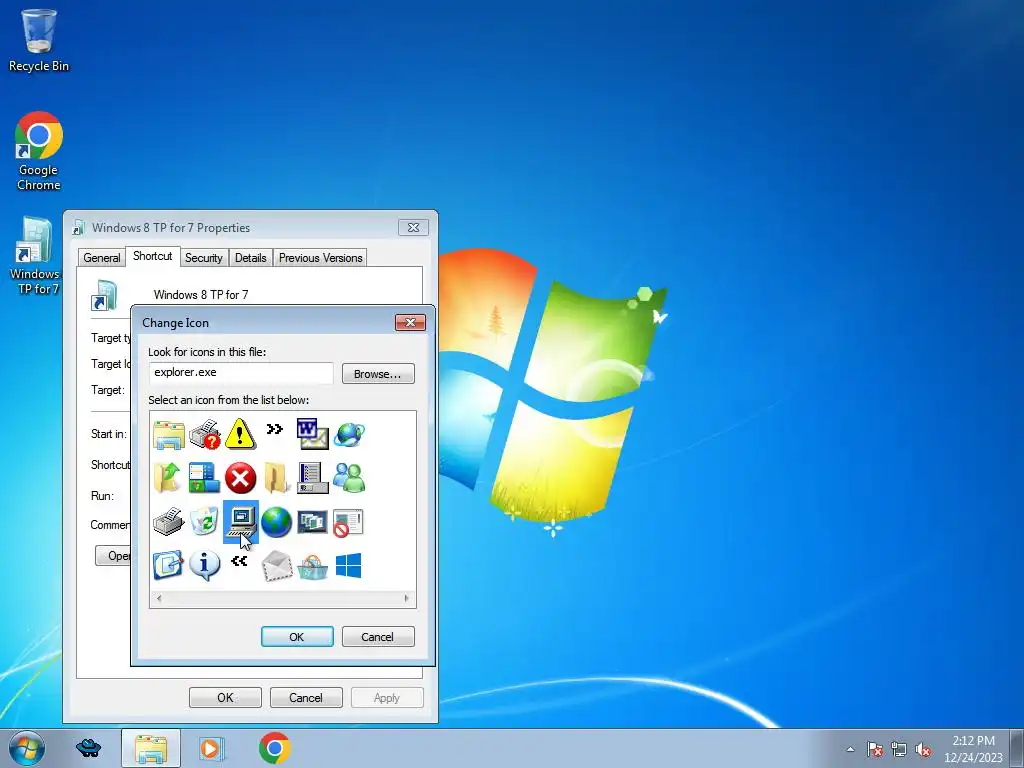Screen dimensions: 1024x768
Task: Select the open yellow folder icon
Action: [x=276, y=477]
